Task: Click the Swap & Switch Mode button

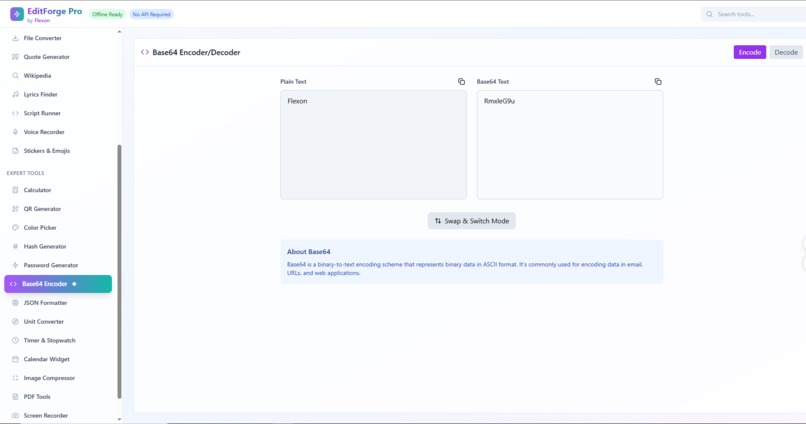Action: [471, 221]
